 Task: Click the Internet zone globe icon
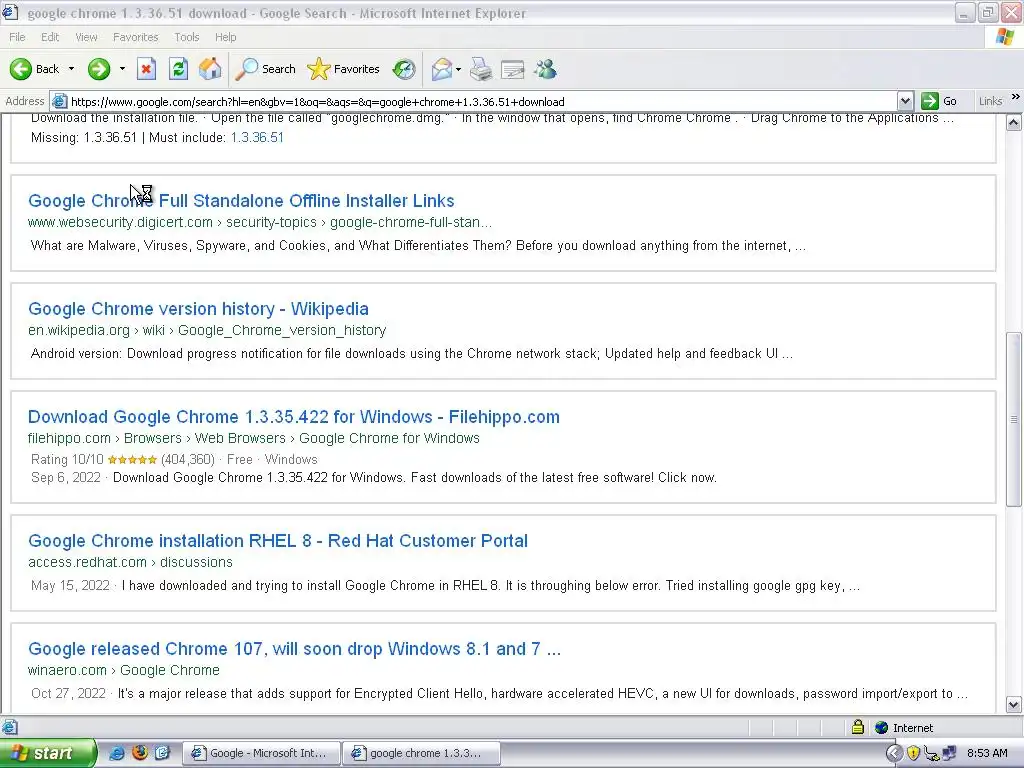881,728
